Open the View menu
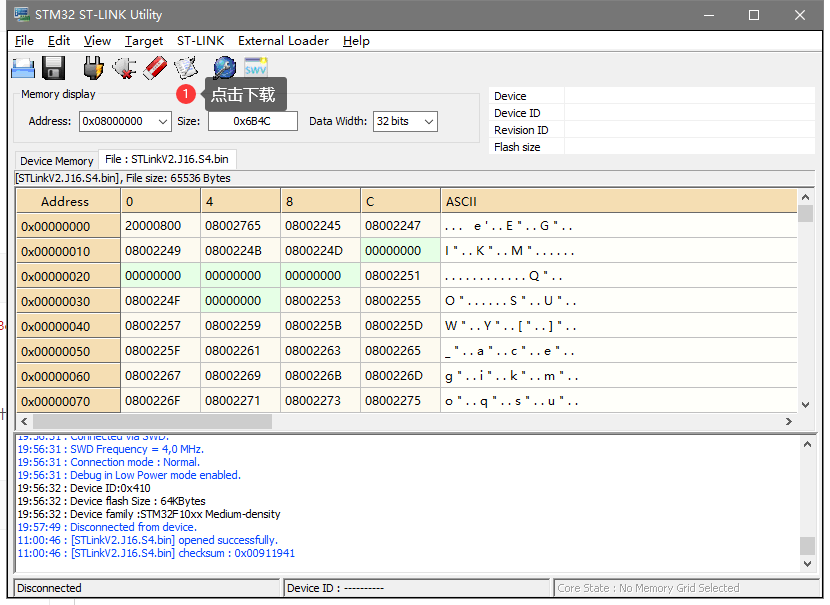Screen dimensions: 830x605 tap(97, 41)
